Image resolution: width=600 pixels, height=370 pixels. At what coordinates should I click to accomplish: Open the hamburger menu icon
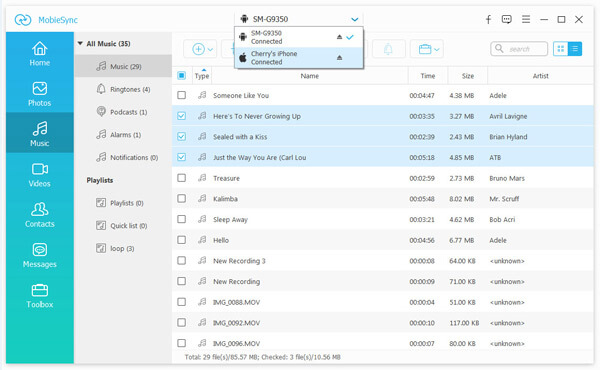(526, 19)
